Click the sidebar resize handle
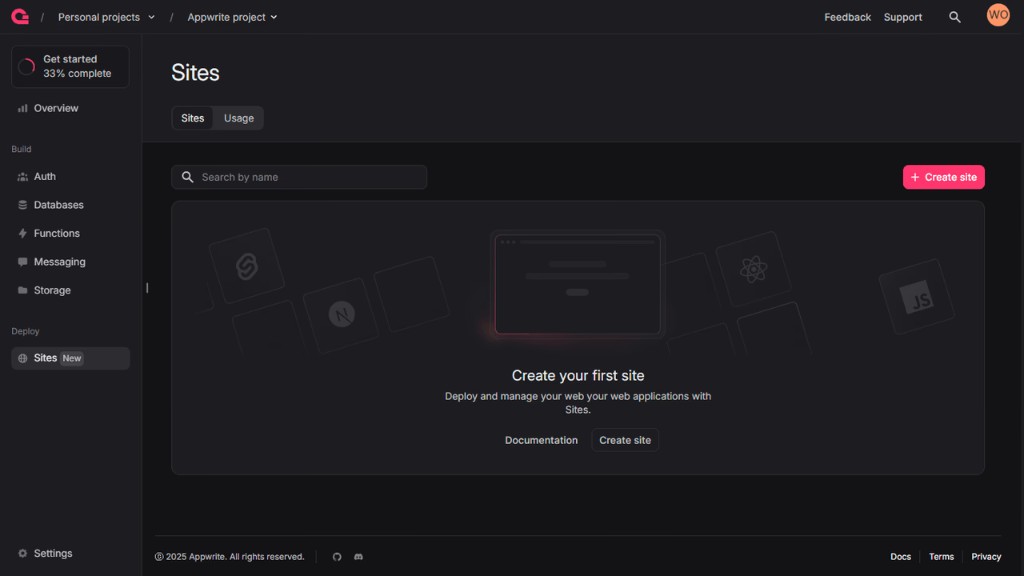Image resolution: width=1024 pixels, height=576 pixels. [147, 288]
